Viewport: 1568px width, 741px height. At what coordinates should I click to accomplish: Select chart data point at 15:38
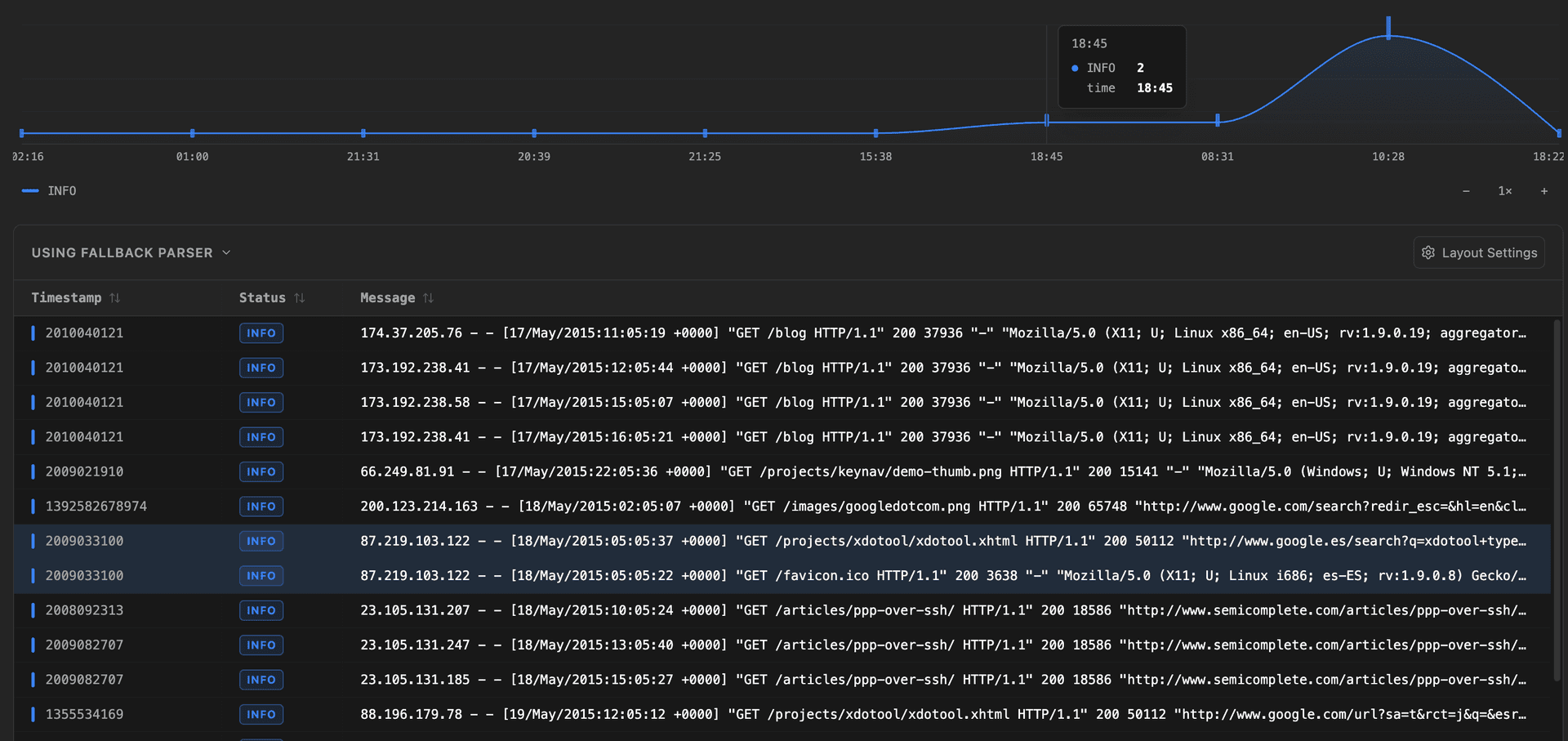(875, 132)
